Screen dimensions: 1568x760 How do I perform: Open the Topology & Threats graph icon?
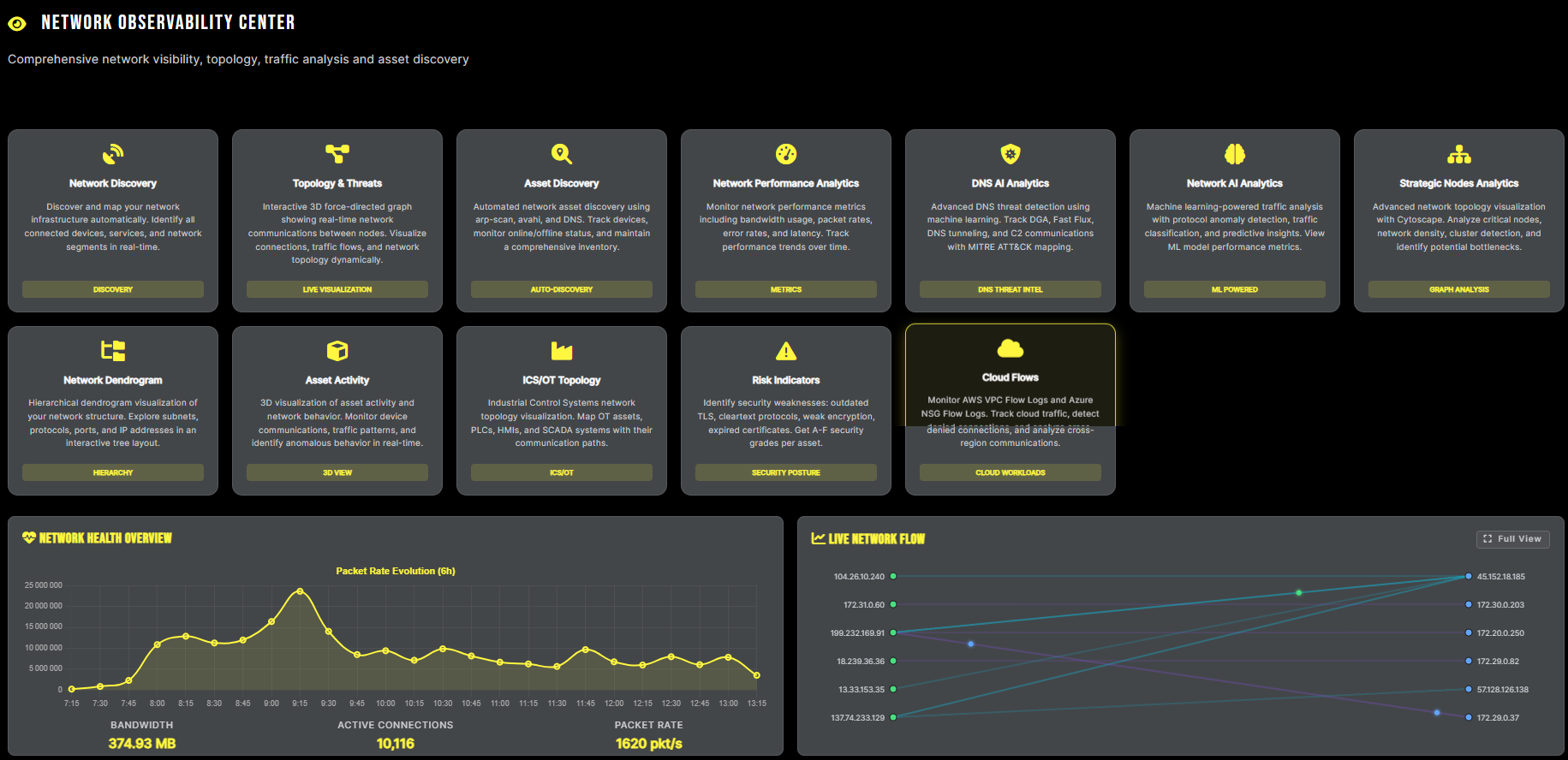337,154
